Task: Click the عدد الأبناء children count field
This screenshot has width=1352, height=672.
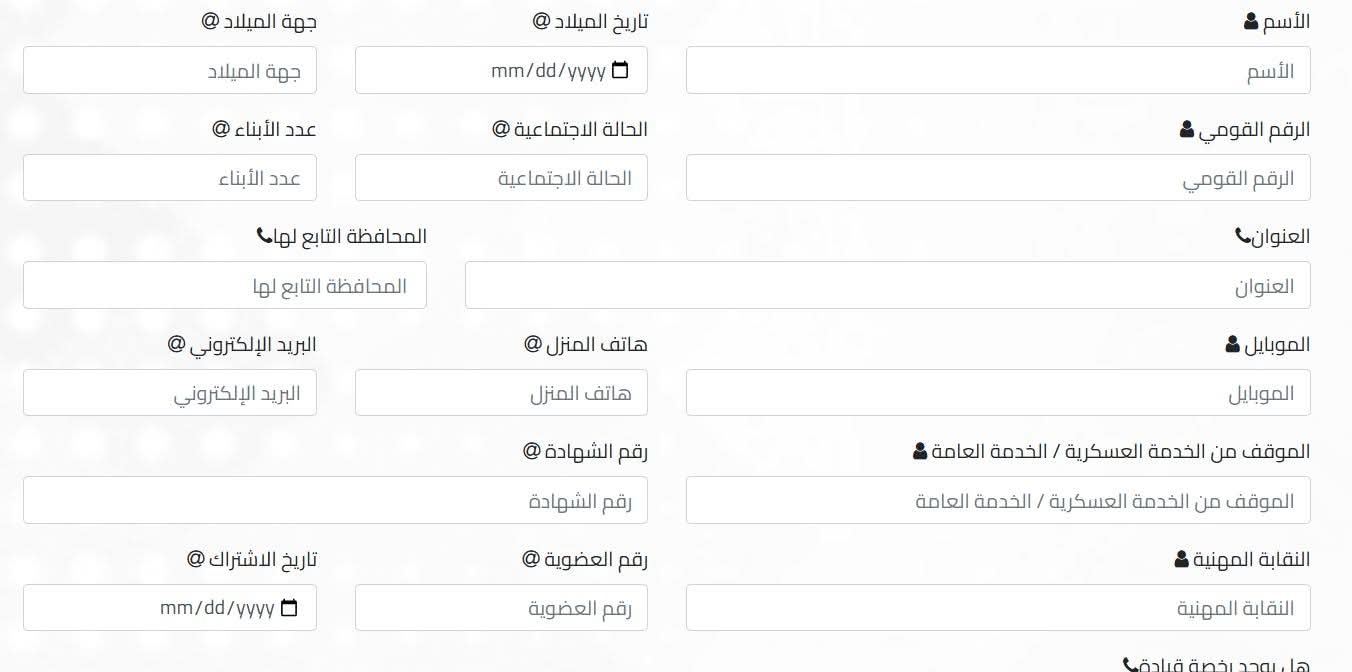Action: click(x=170, y=177)
